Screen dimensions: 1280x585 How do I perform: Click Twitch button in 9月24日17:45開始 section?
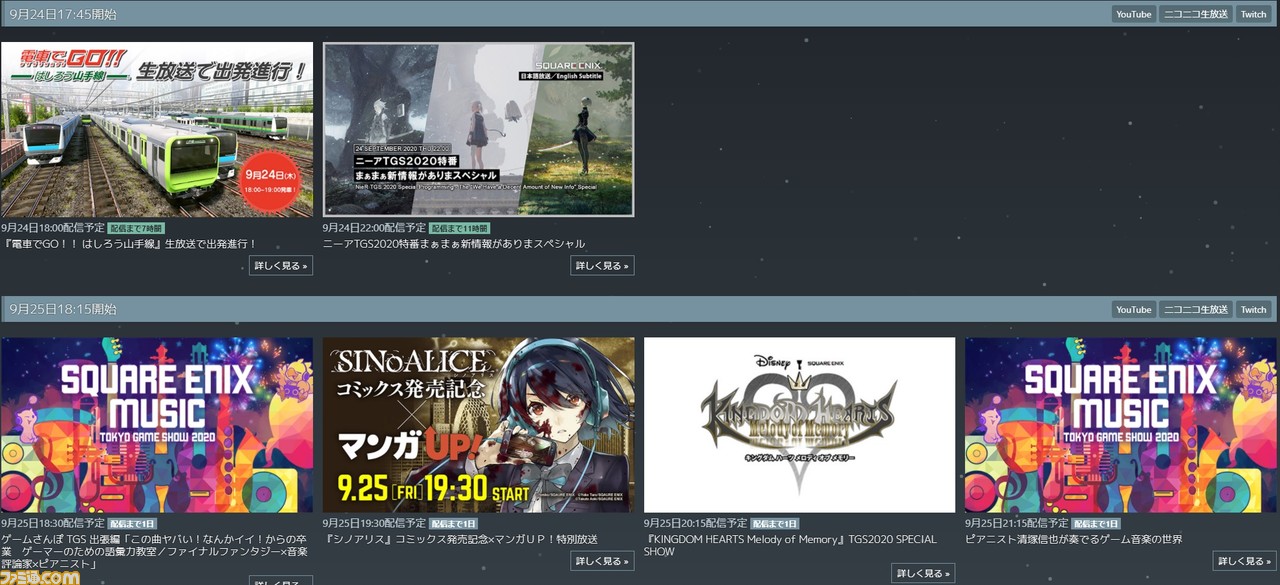1253,14
